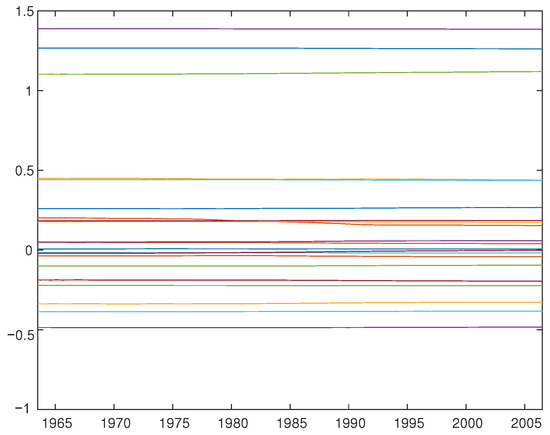Click the 1965 x-axis label
Screen dimensions: 550x435
coord(57,423)
